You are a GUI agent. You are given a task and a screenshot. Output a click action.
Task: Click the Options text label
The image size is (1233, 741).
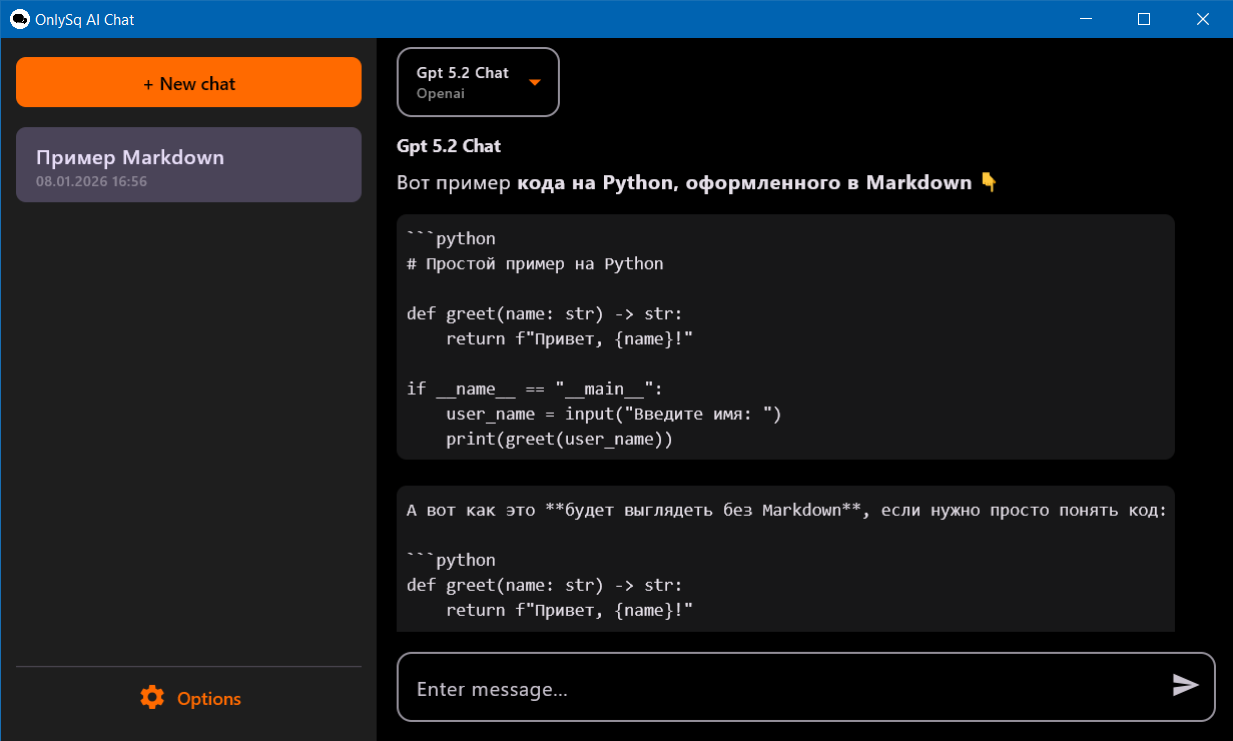[211, 697]
